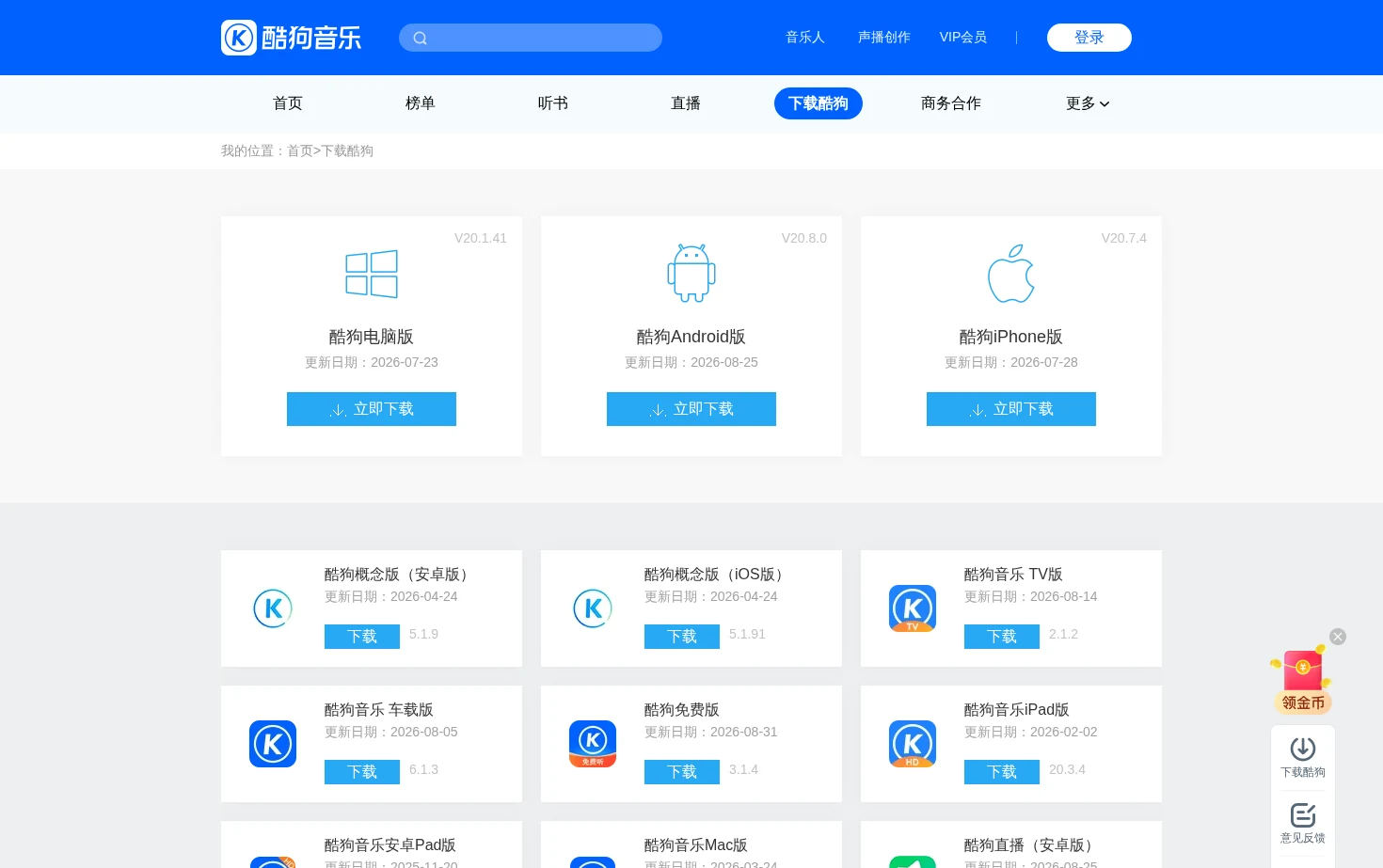The image size is (1383, 868).
Task: Click the 领金币 red envelope icon
Action: click(x=1303, y=679)
